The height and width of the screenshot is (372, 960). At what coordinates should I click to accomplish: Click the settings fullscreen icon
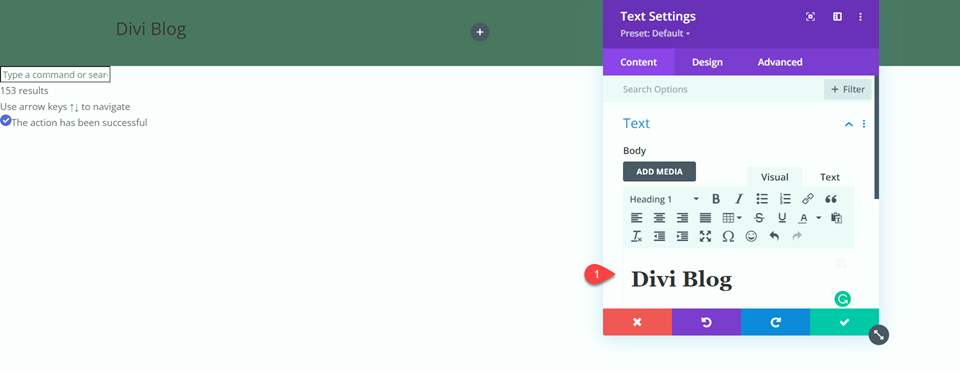811,17
